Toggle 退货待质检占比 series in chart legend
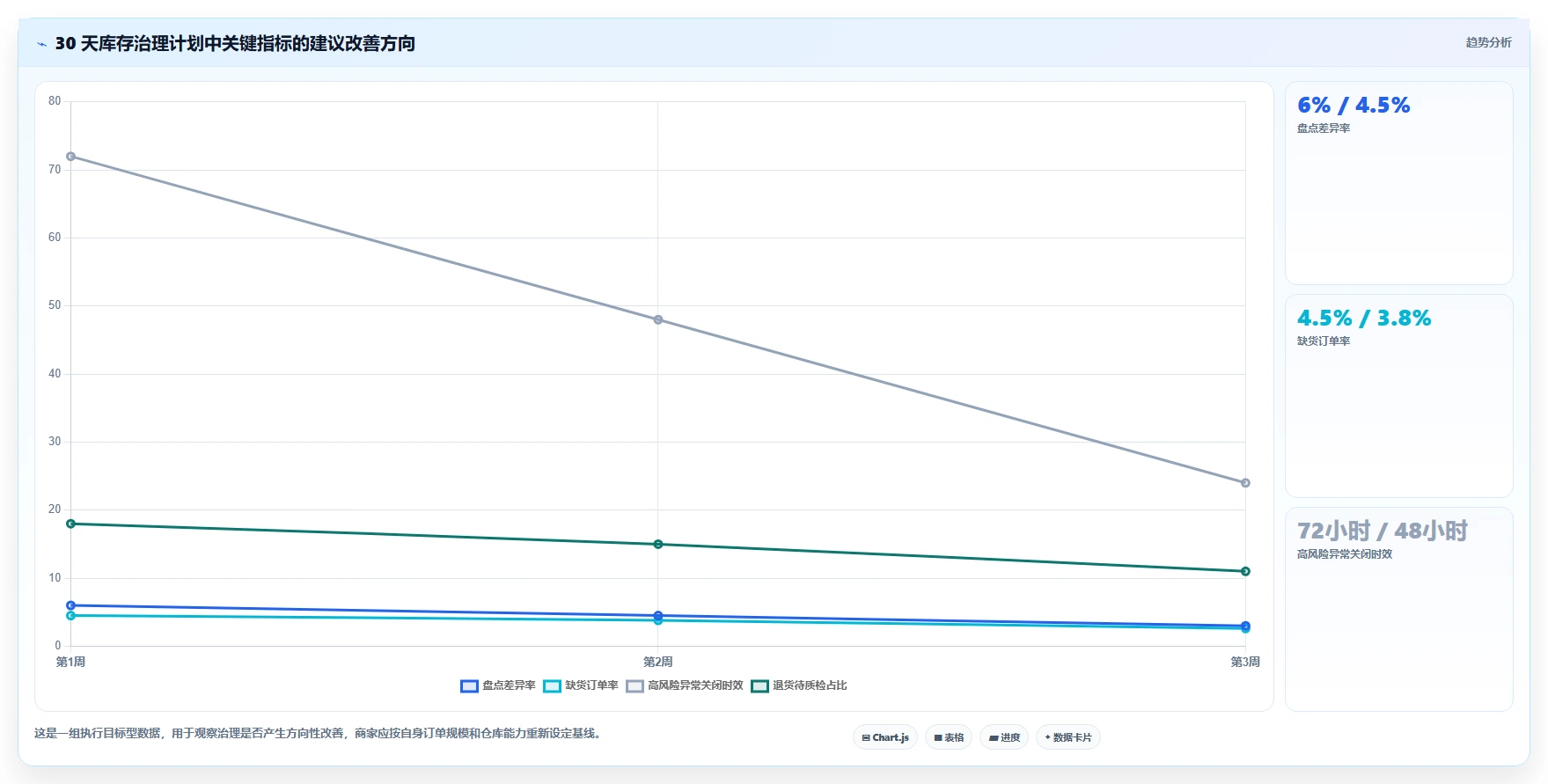The width and height of the screenshot is (1548, 784). 799,685
